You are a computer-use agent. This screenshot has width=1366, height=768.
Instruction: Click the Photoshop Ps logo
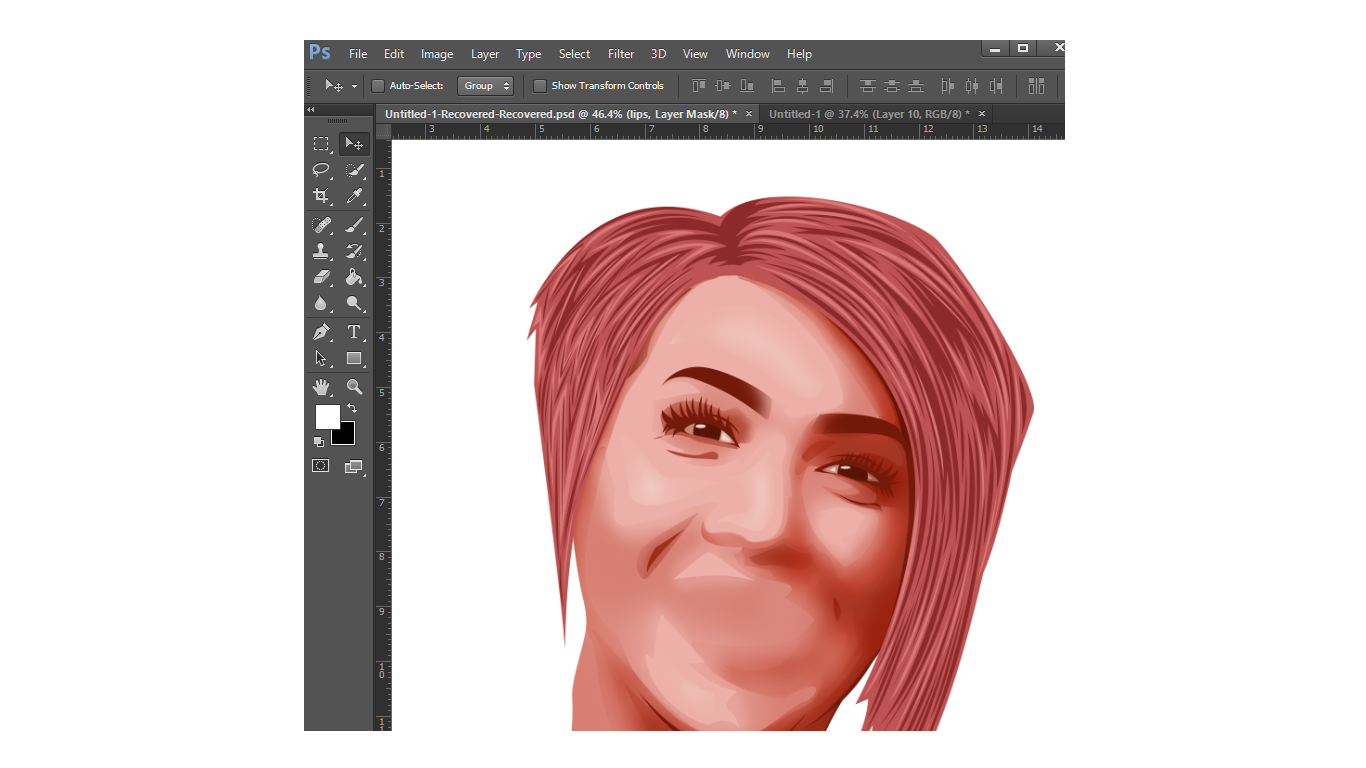click(x=320, y=53)
